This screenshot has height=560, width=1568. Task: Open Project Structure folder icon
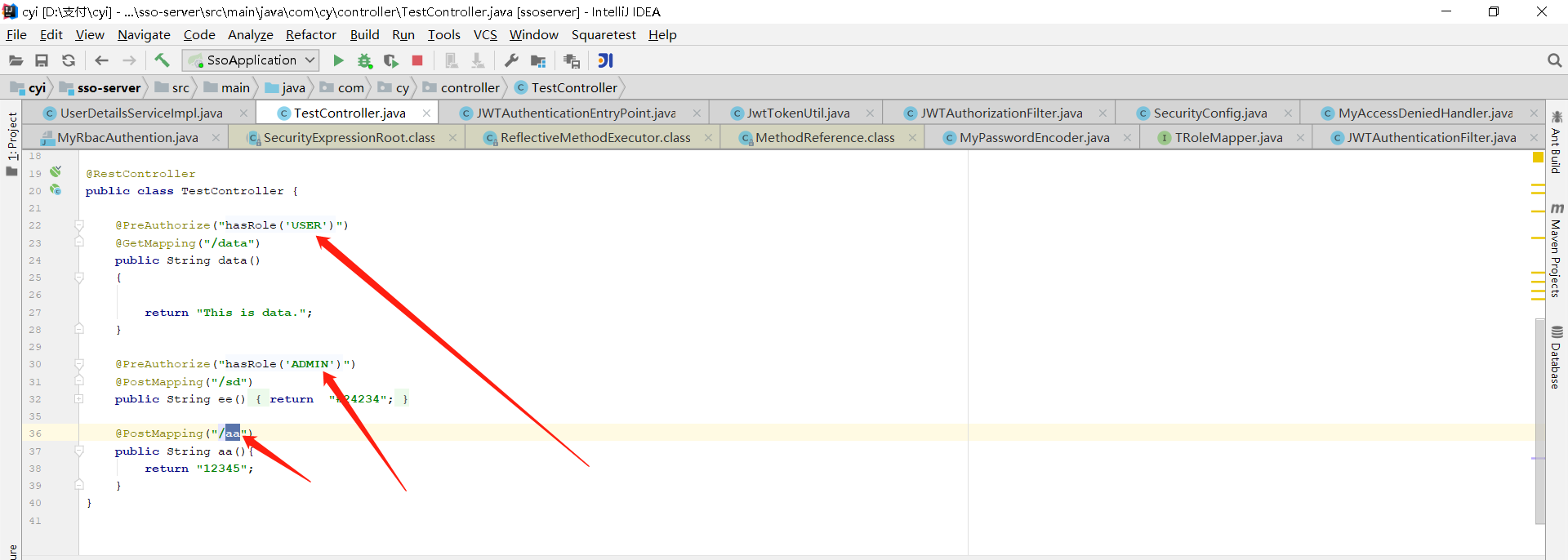[x=538, y=60]
